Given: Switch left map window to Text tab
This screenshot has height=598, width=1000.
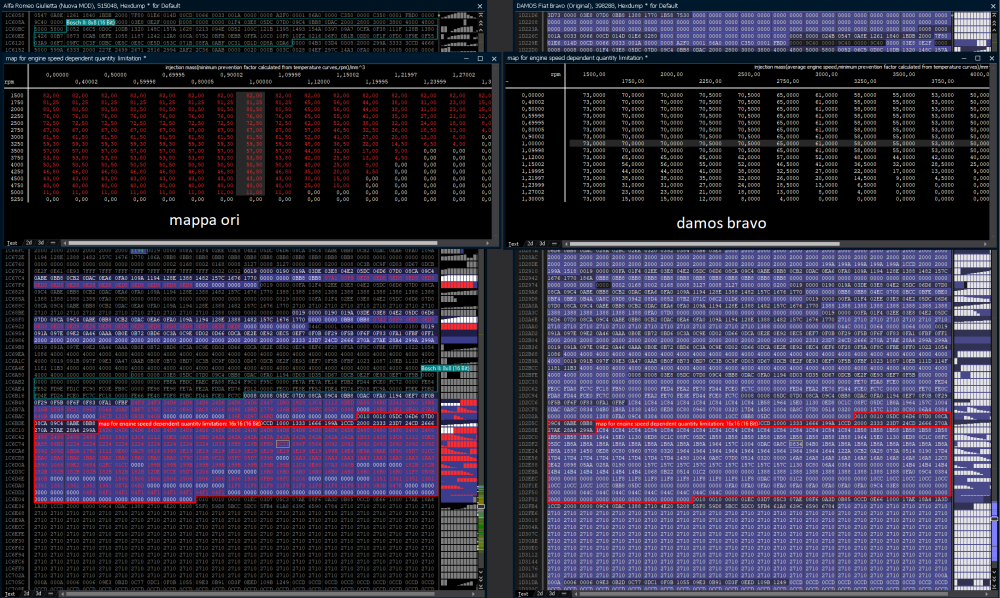Looking at the screenshot, I should click(12, 243).
